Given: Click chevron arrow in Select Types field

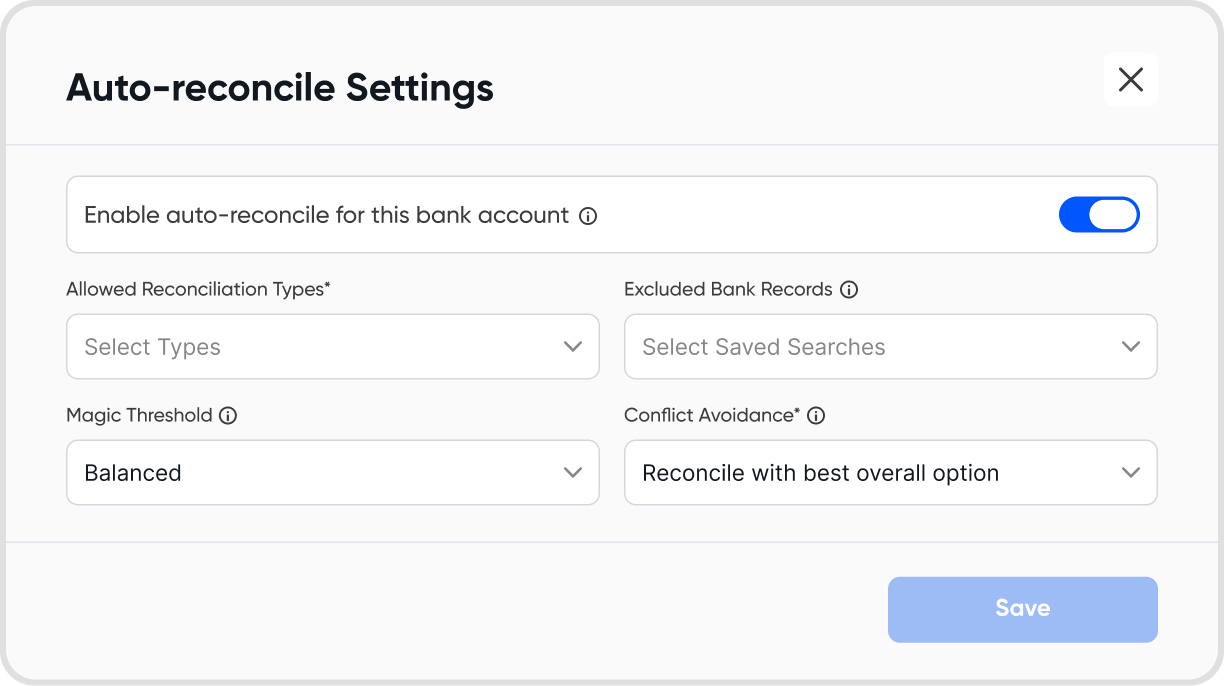Looking at the screenshot, I should (x=573, y=347).
